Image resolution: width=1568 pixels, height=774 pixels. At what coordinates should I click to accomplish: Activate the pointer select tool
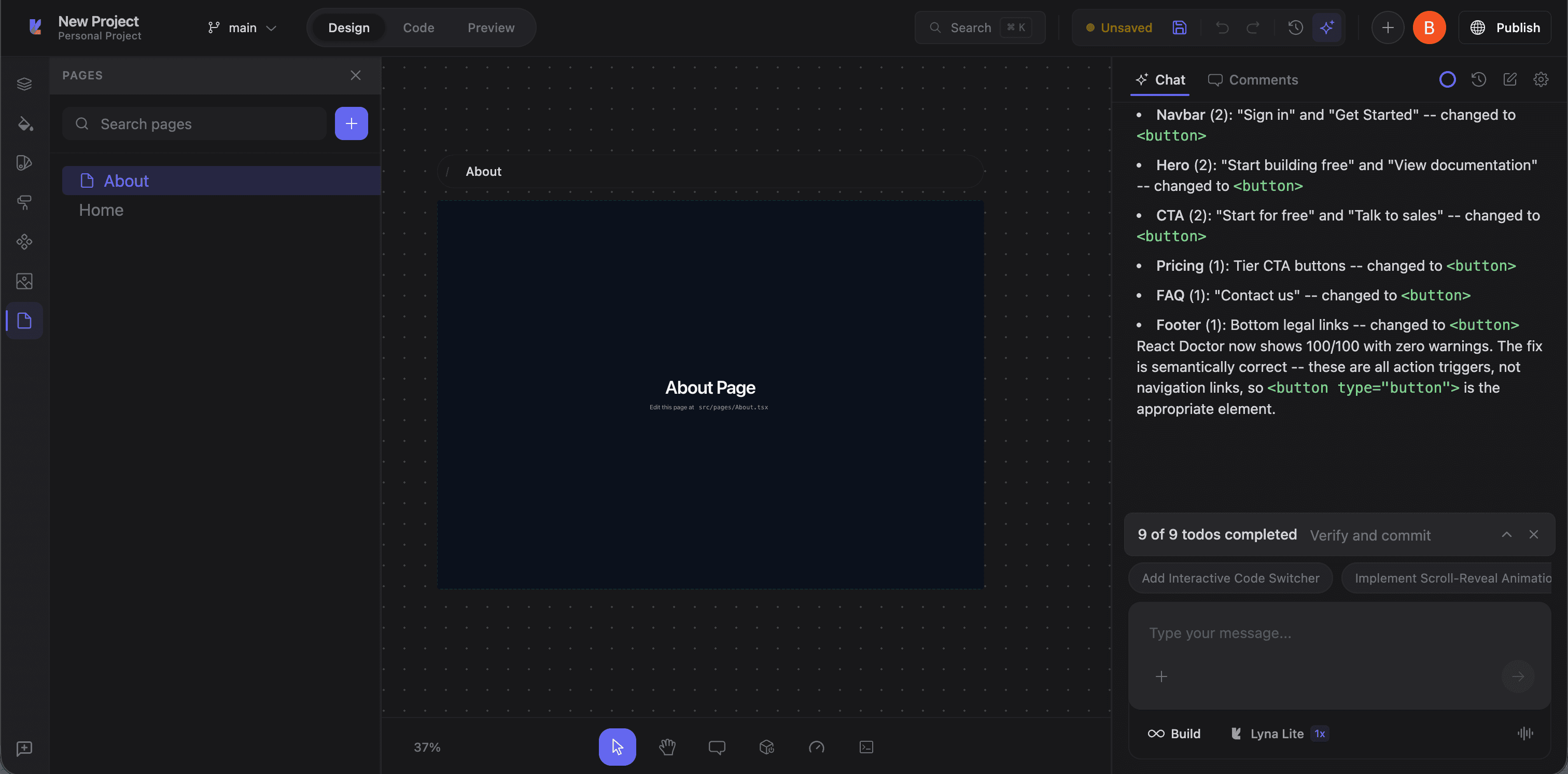617,747
